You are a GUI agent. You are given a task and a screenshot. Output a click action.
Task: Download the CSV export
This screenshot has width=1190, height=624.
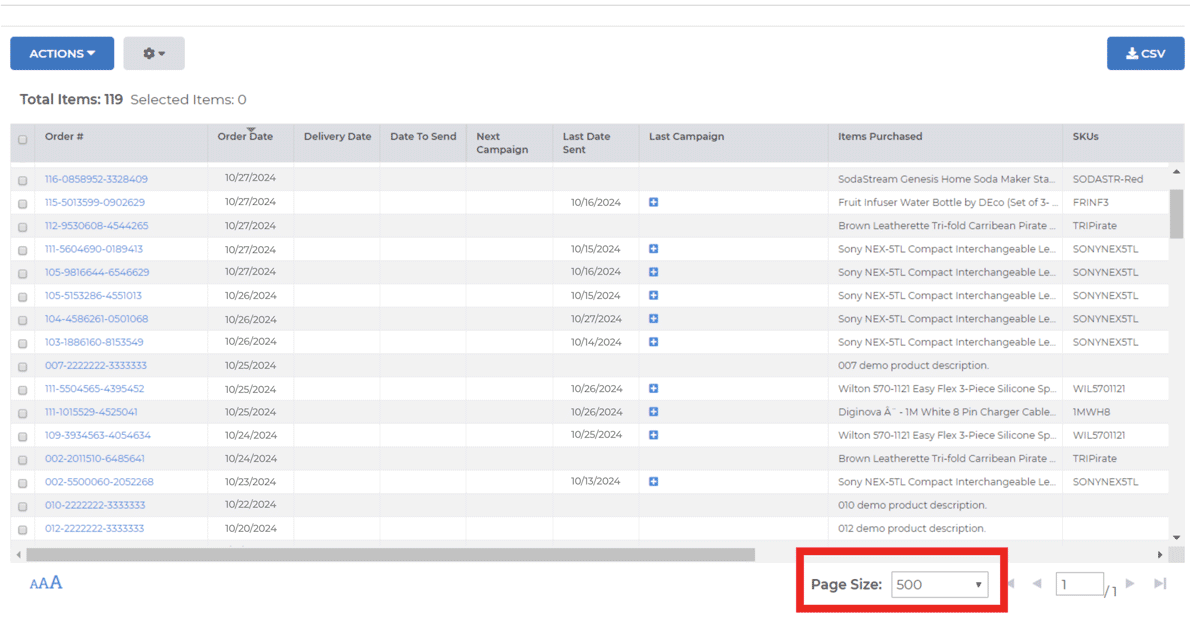1145,54
